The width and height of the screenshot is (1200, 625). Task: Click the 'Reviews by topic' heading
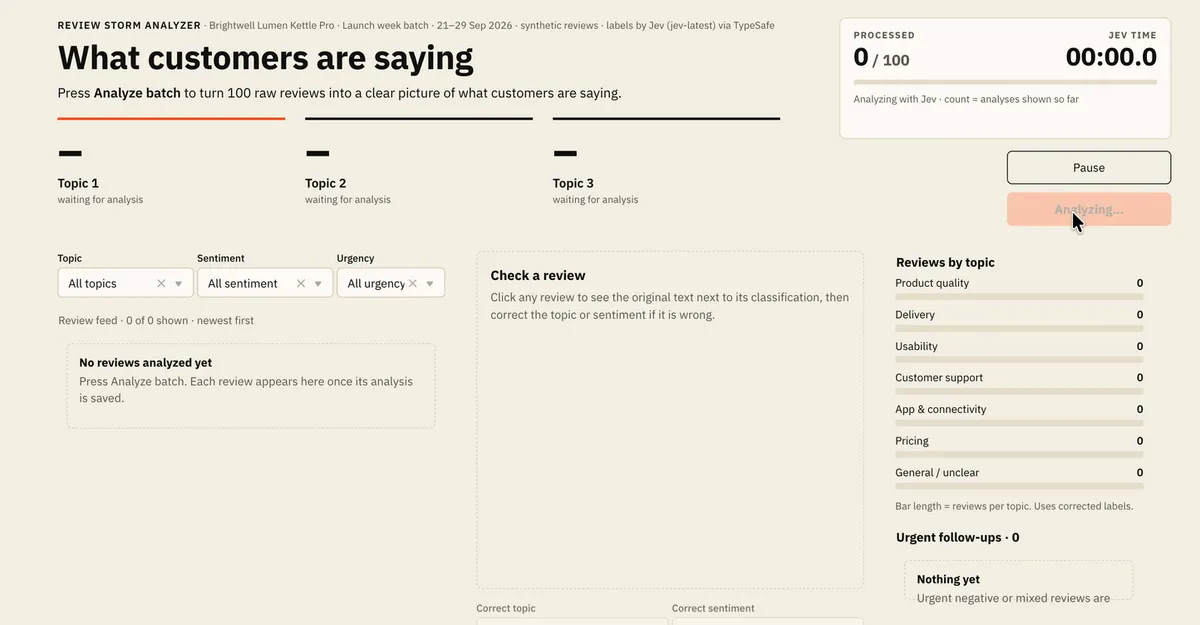[x=945, y=263]
